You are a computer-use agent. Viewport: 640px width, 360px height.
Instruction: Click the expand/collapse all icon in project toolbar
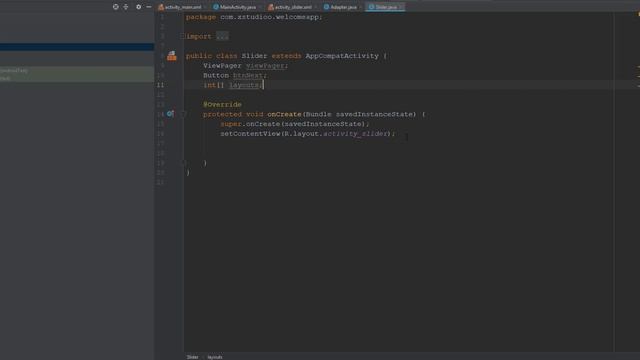(126, 7)
